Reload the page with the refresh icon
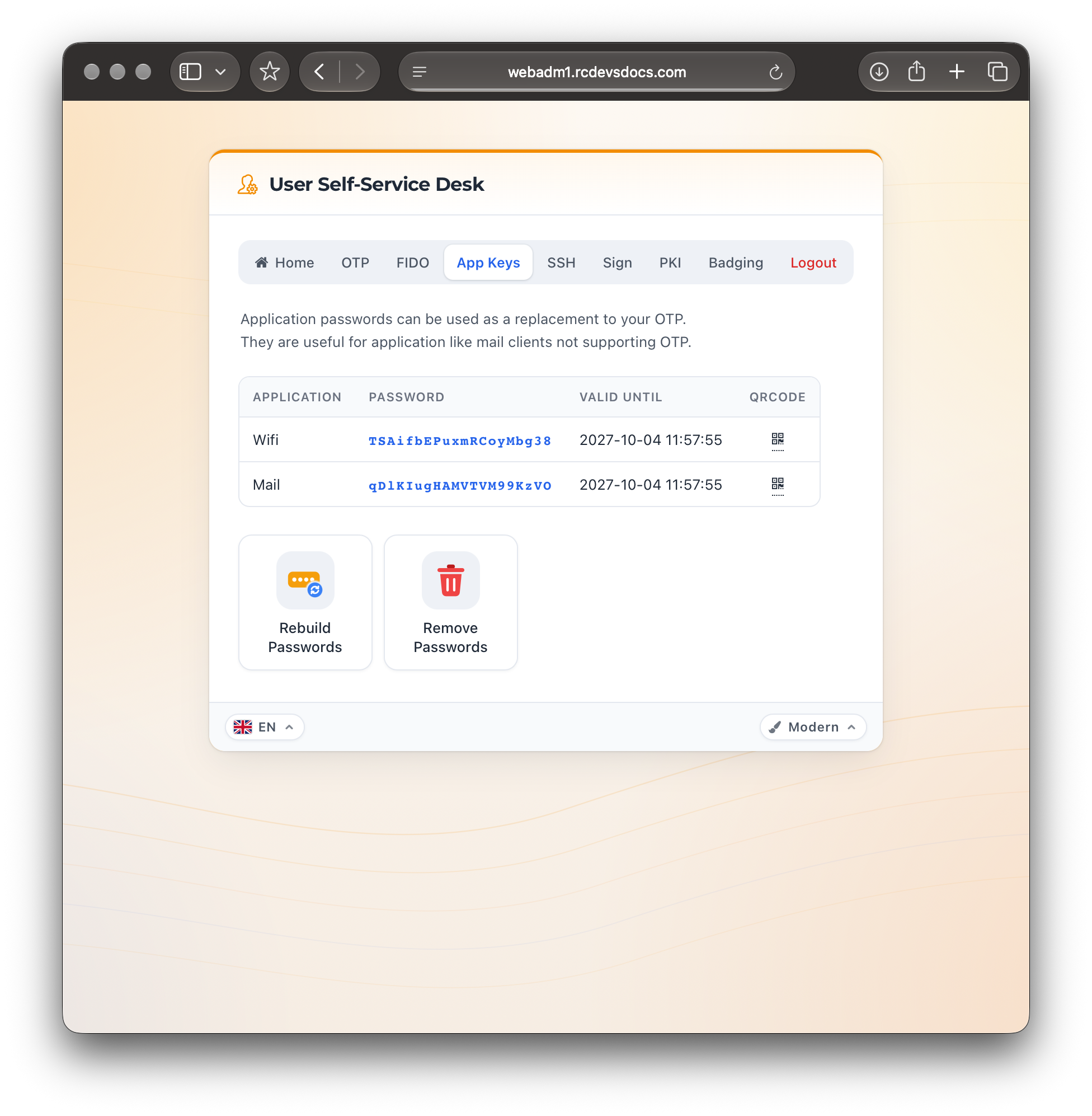Image resolution: width=1092 pixels, height=1116 pixels. pyautogui.click(x=775, y=72)
